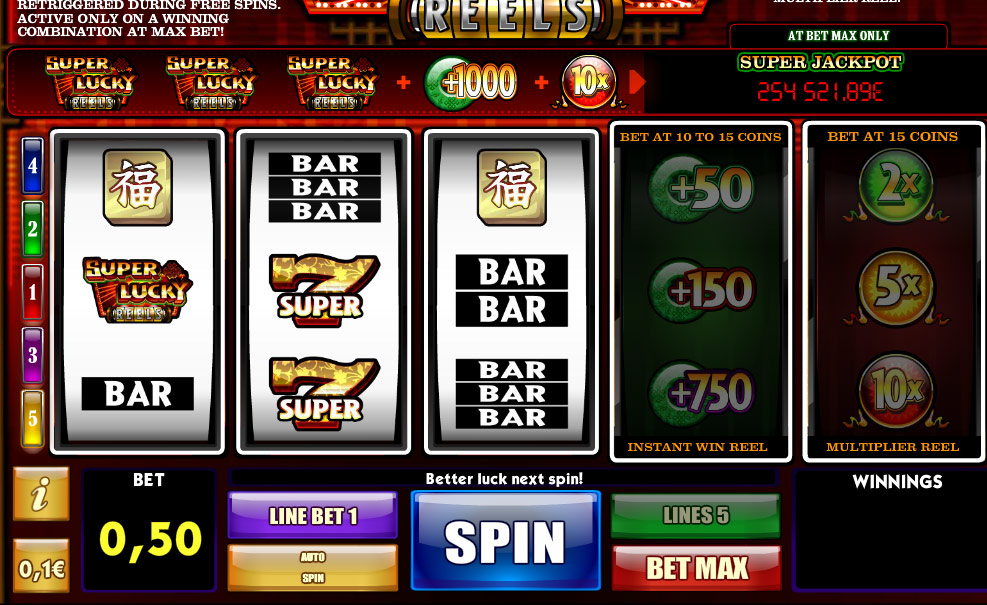Click the BET MAX button
Screen dimensions: 987x605
click(696, 568)
